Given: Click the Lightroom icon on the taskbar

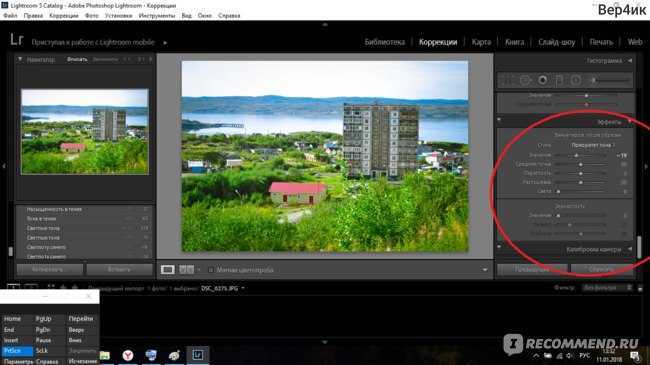Looking at the screenshot, I should (x=197, y=355).
